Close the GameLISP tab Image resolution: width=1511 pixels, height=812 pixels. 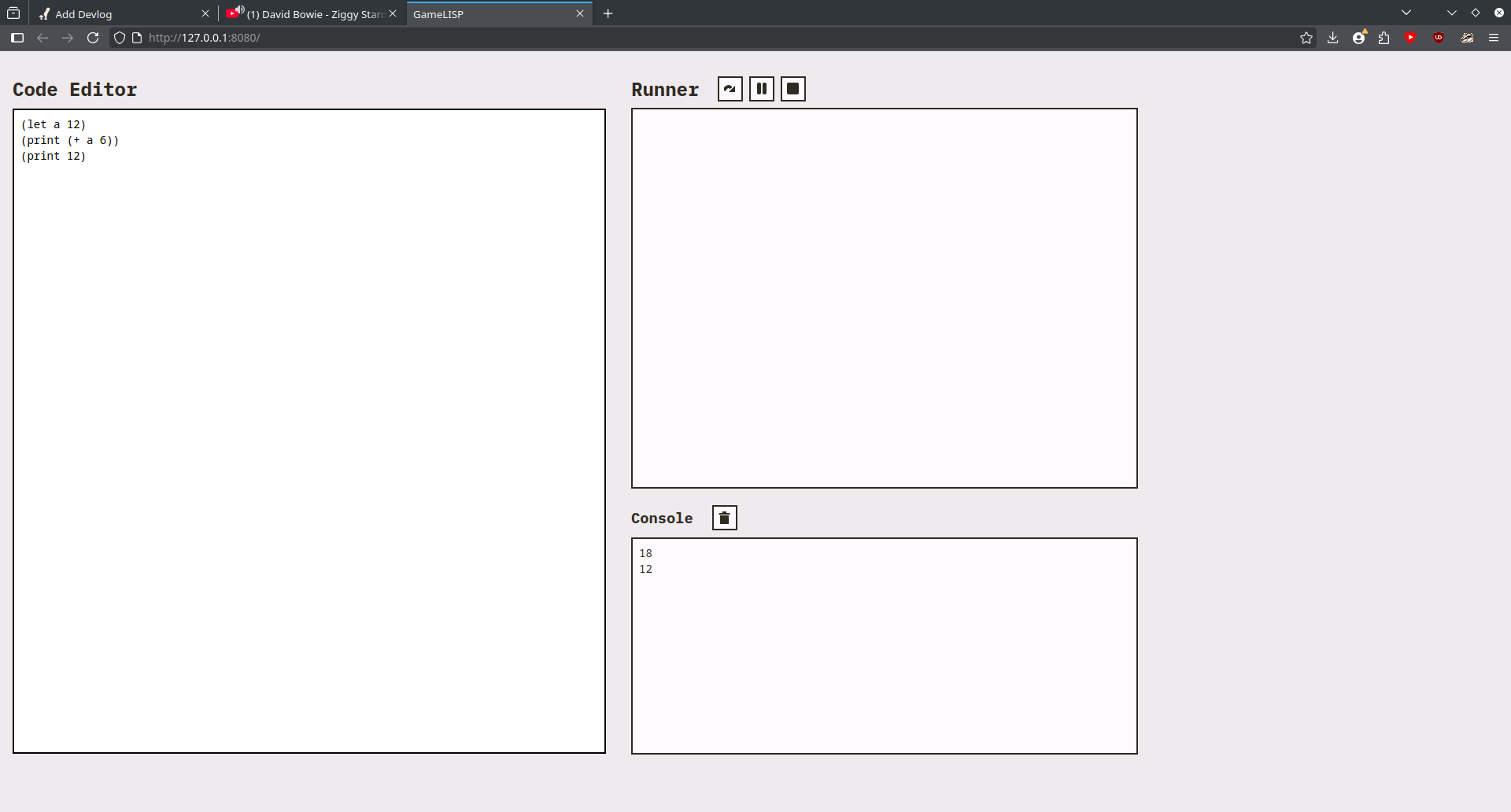(x=580, y=13)
